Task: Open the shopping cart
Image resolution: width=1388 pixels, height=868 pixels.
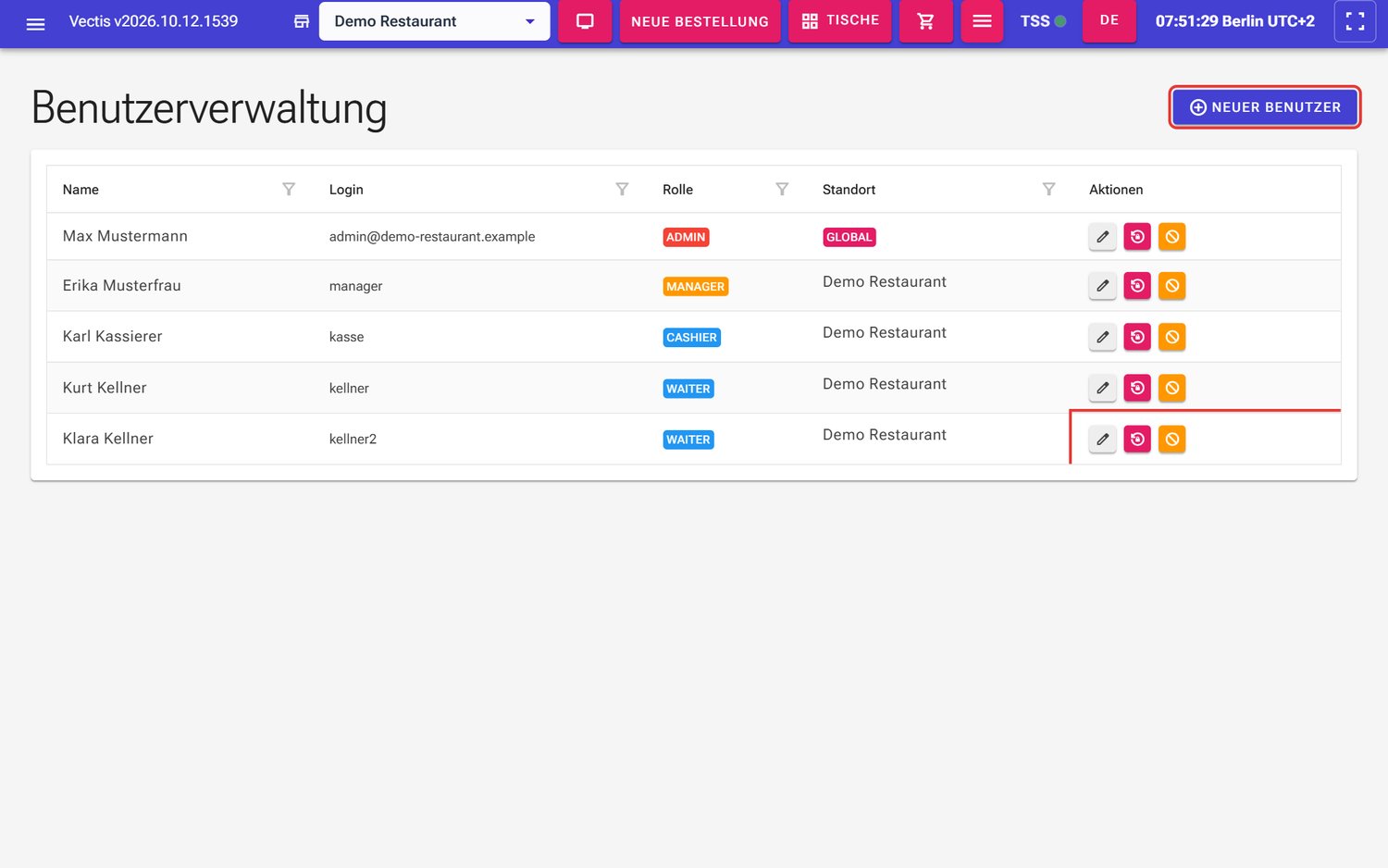Action: 925,21
